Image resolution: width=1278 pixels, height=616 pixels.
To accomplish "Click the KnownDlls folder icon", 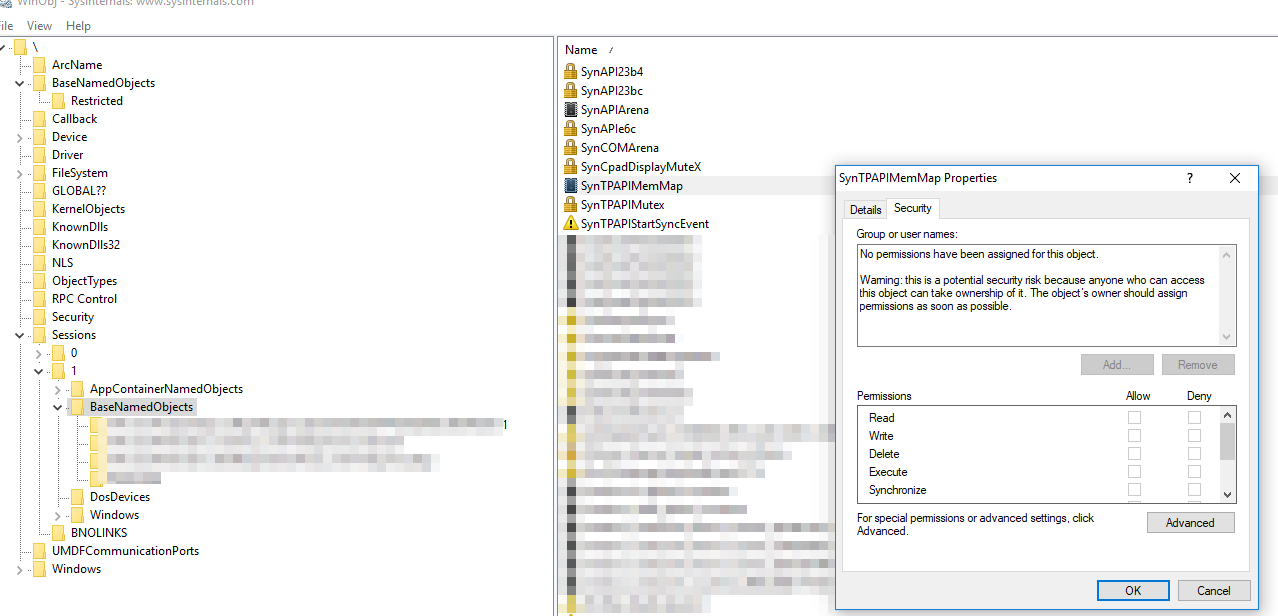I will click(x=39, y=227).
